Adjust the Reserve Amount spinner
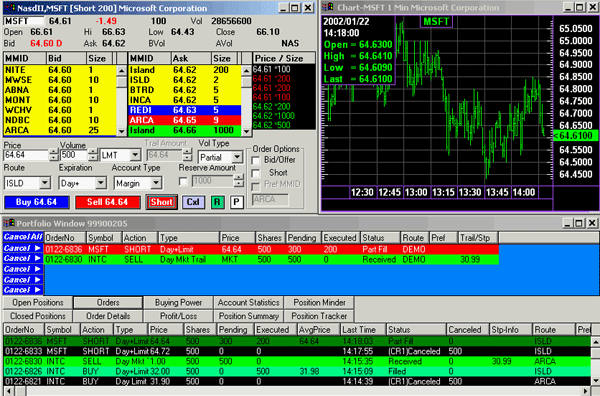Screen dimensions: 600x396 [x=239, y=181]
